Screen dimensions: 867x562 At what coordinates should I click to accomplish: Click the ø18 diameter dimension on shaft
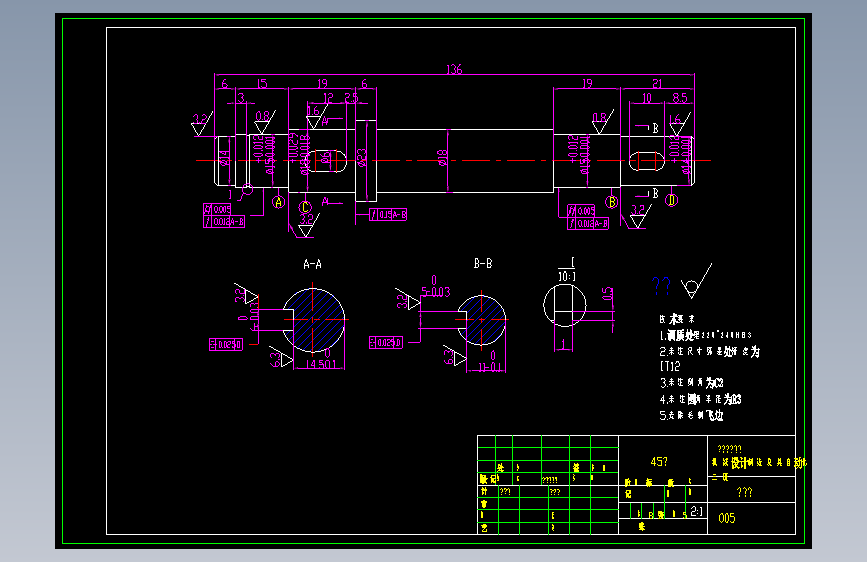click(442, 158)
